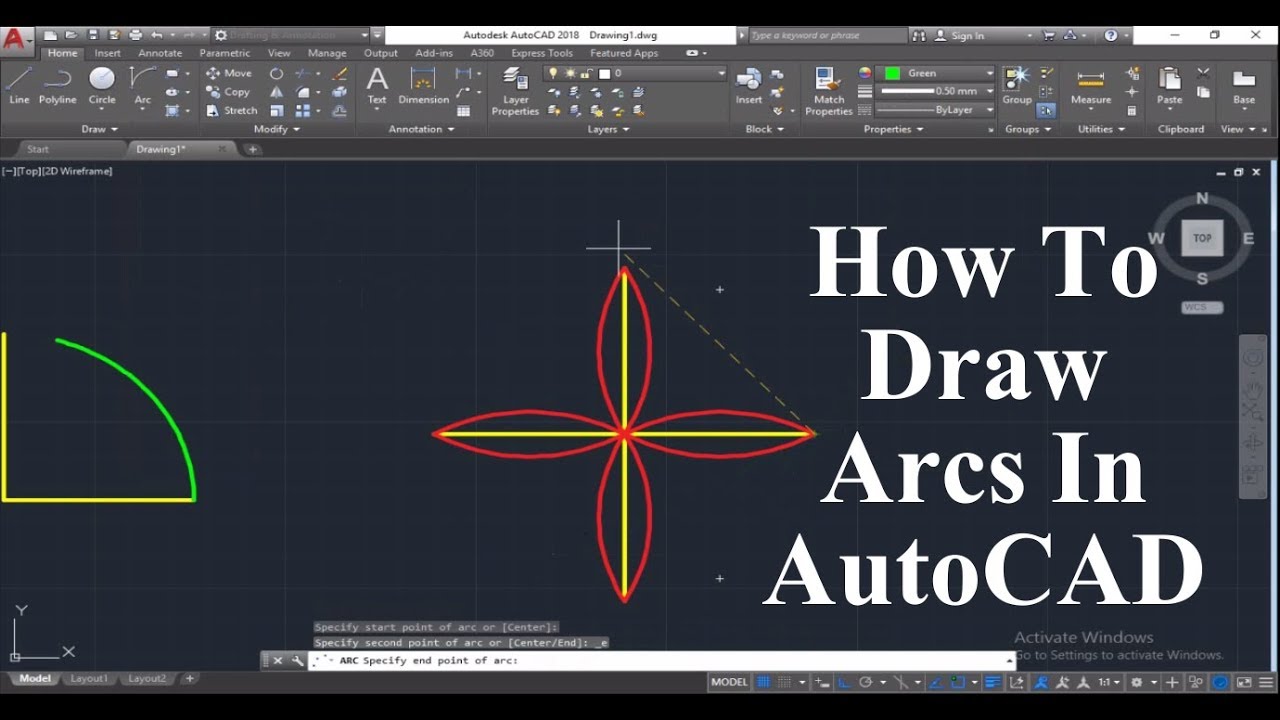The image size is (1280, 720).
Task: Open Layer Properties manager
Action: click(516, 91)
